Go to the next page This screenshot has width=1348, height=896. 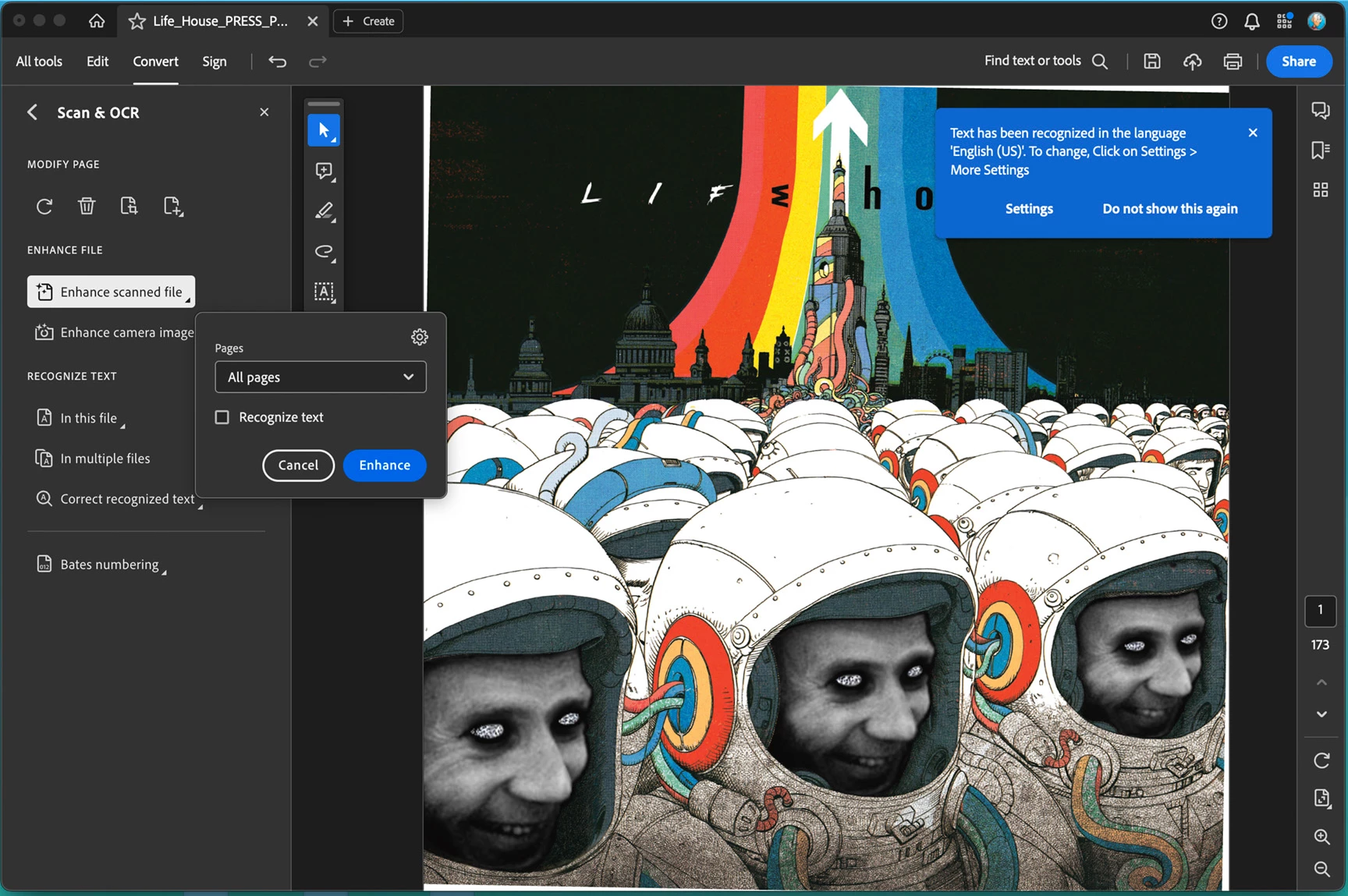pos(1321,714)
